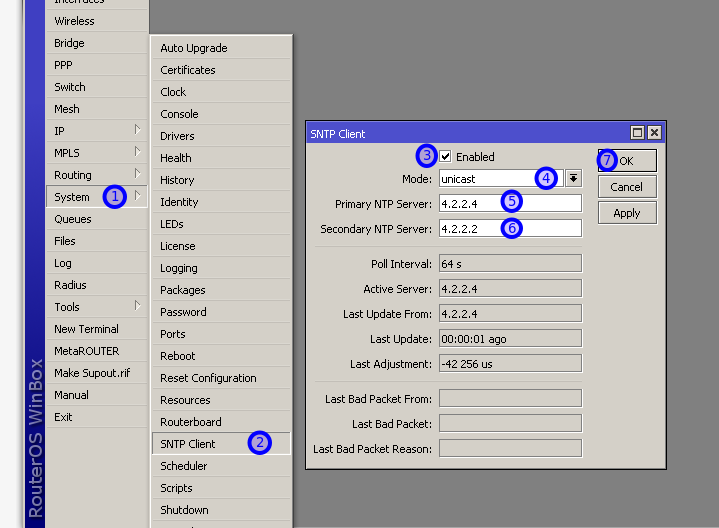Expand the Tools submenu
The height and width of the screenshot is (528, 719).
point(95,307)
